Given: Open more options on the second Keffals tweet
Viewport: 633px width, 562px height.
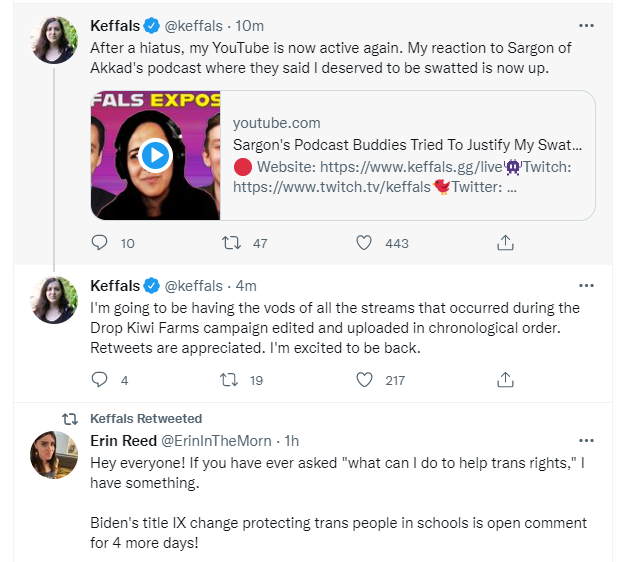Looking at the screenshot, I should point(587,286).
